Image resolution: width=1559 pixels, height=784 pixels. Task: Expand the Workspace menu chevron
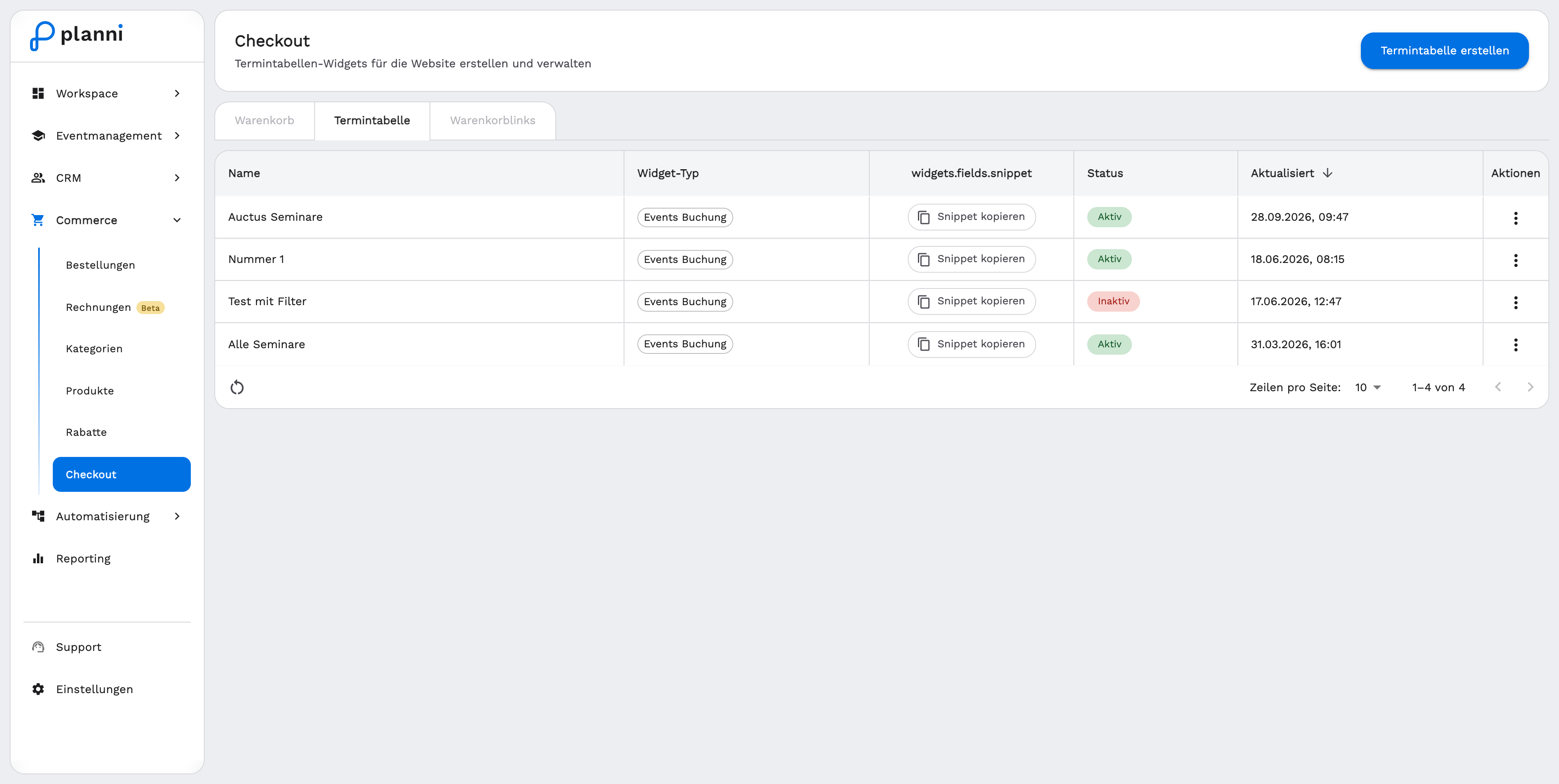pyautogui.click(x=177, y=93)
